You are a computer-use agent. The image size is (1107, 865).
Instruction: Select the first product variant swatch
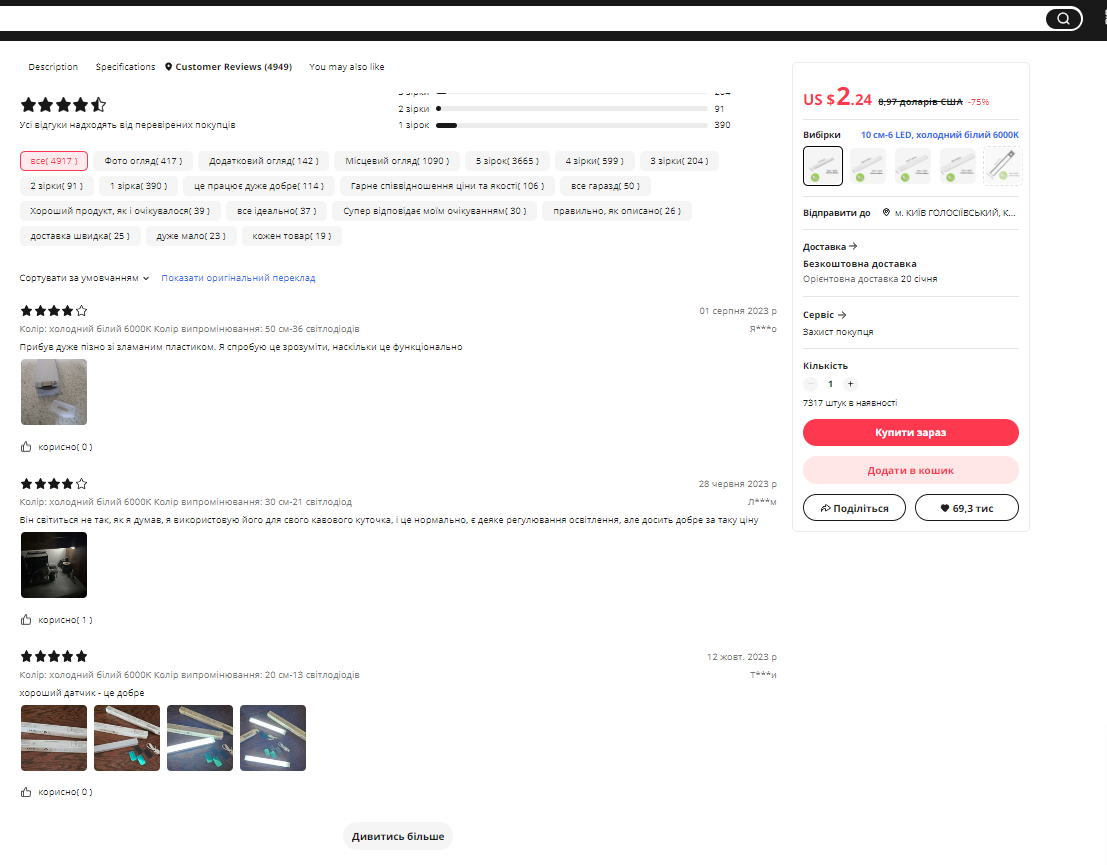[823, 166]
